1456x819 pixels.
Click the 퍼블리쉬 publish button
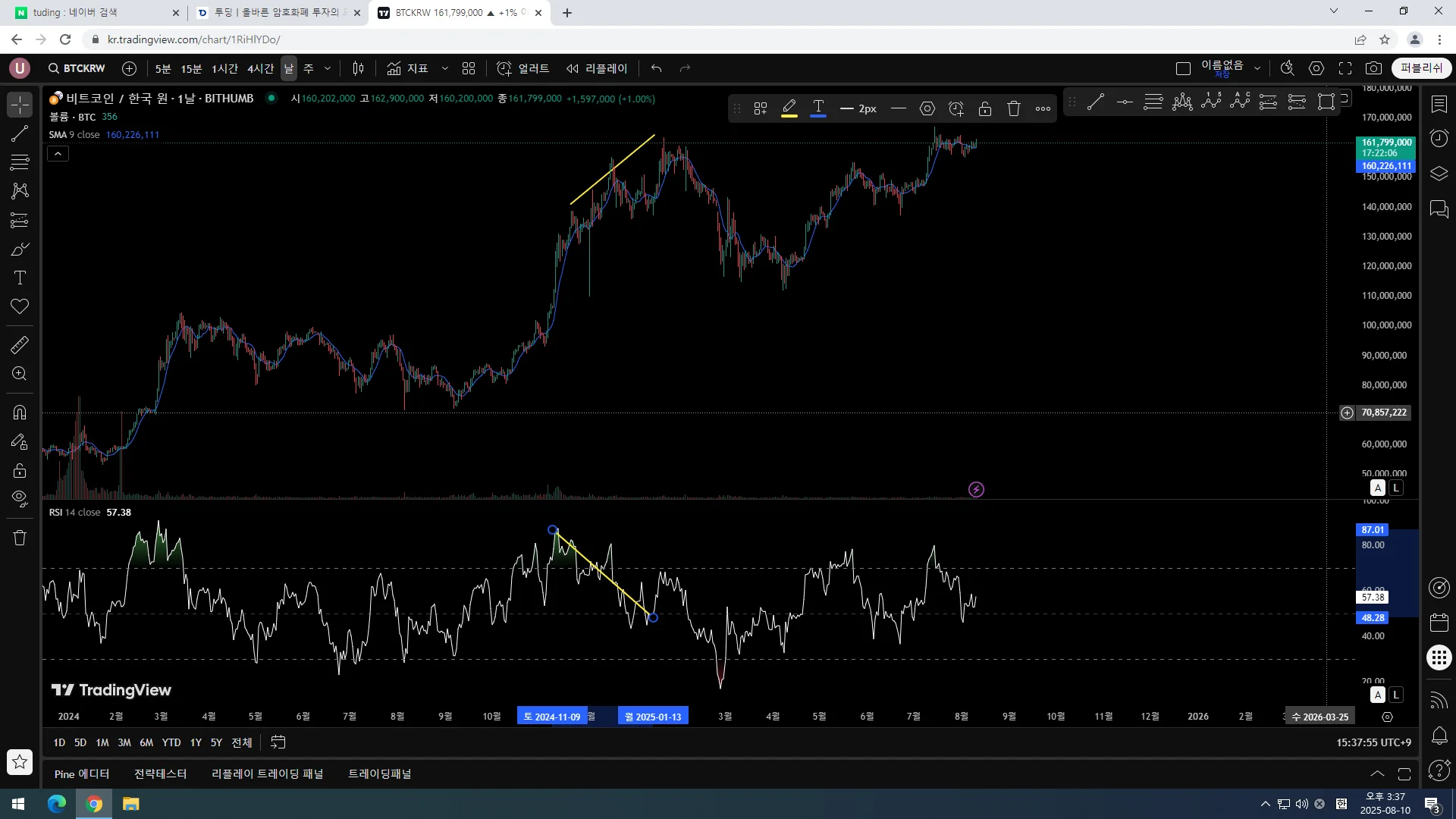click(1421, 68)
